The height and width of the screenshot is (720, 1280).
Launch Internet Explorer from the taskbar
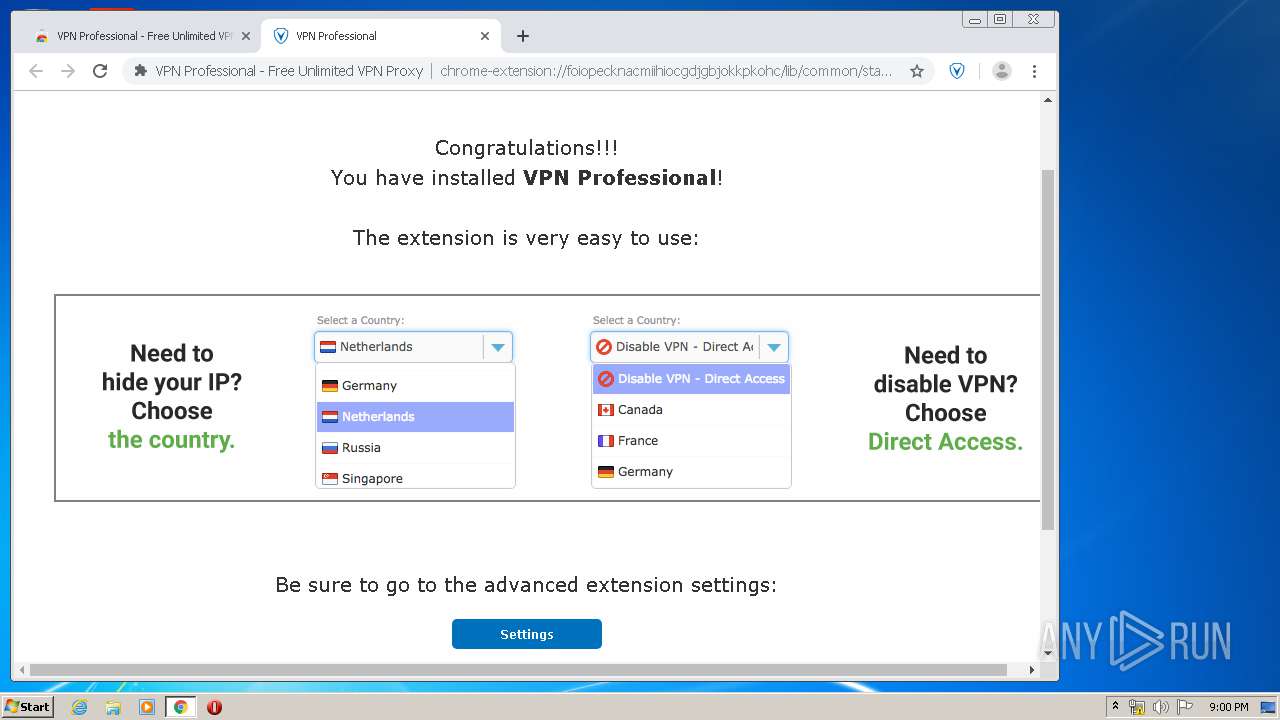(79, 707)
